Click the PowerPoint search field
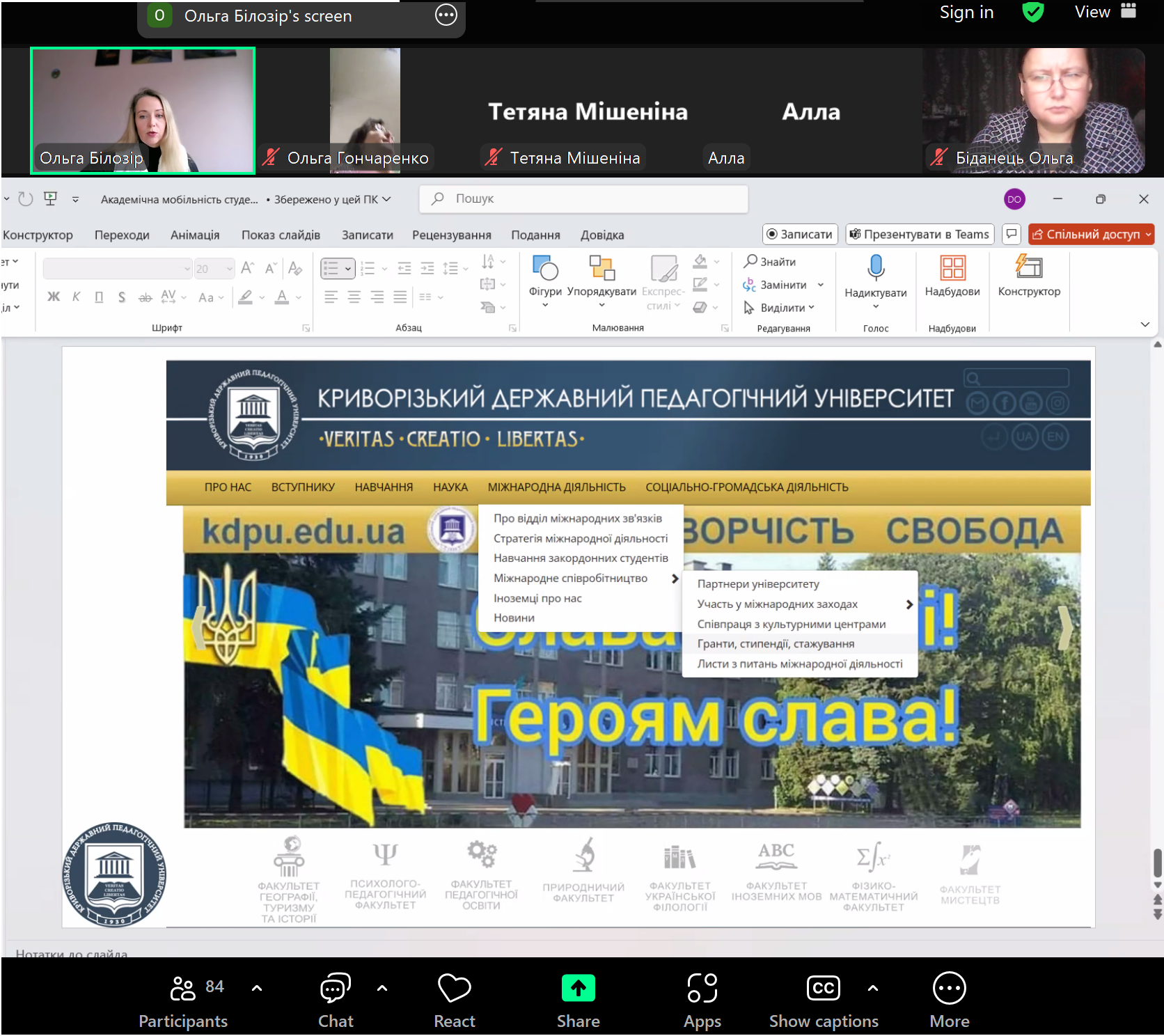 click(583, 199)
